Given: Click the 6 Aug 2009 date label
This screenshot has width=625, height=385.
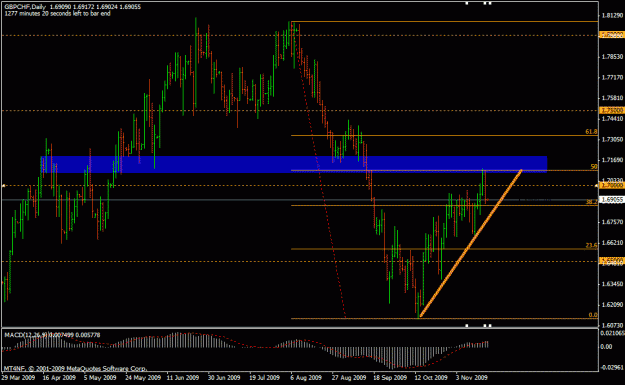Looking at the screenshot, I should pyautogui.click(x=306, y=377).
